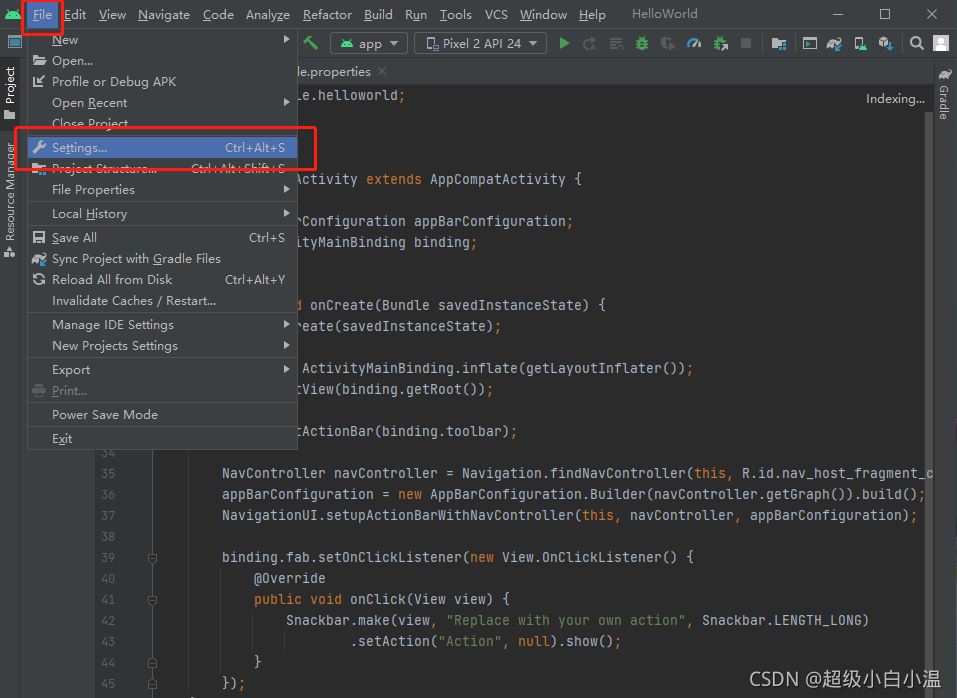Click the Make Project hammer icon

tap(311, 43)
